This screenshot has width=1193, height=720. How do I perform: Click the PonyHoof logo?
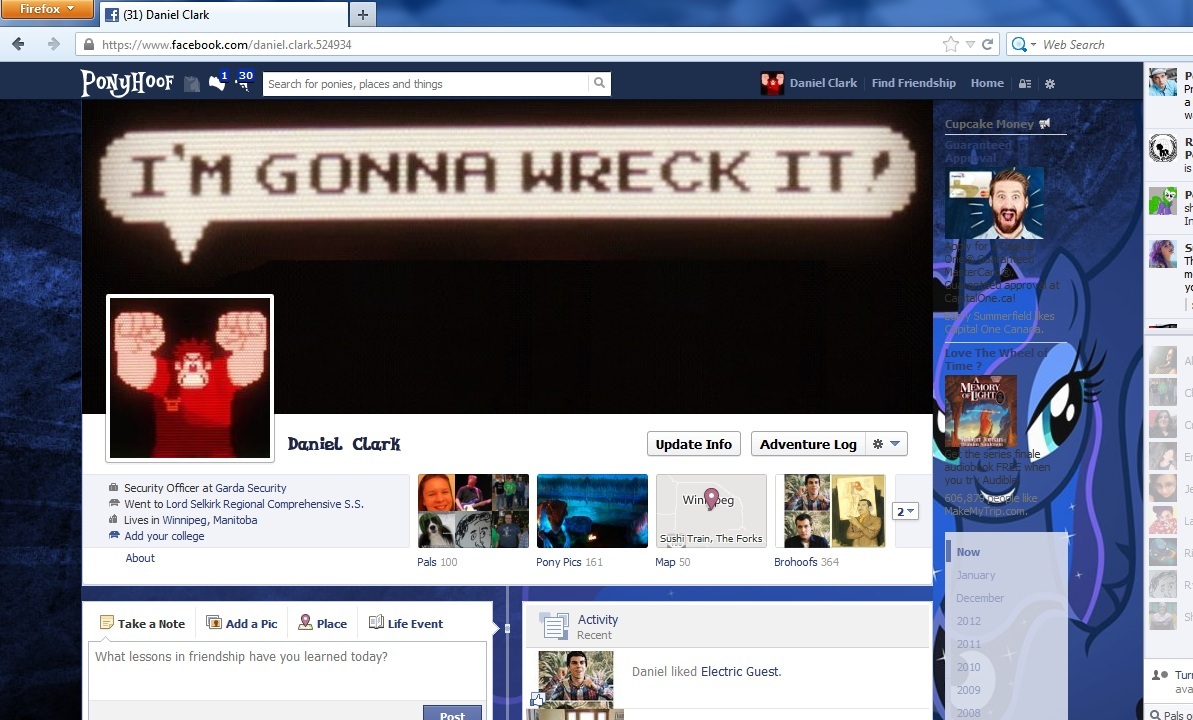[127, 84]
